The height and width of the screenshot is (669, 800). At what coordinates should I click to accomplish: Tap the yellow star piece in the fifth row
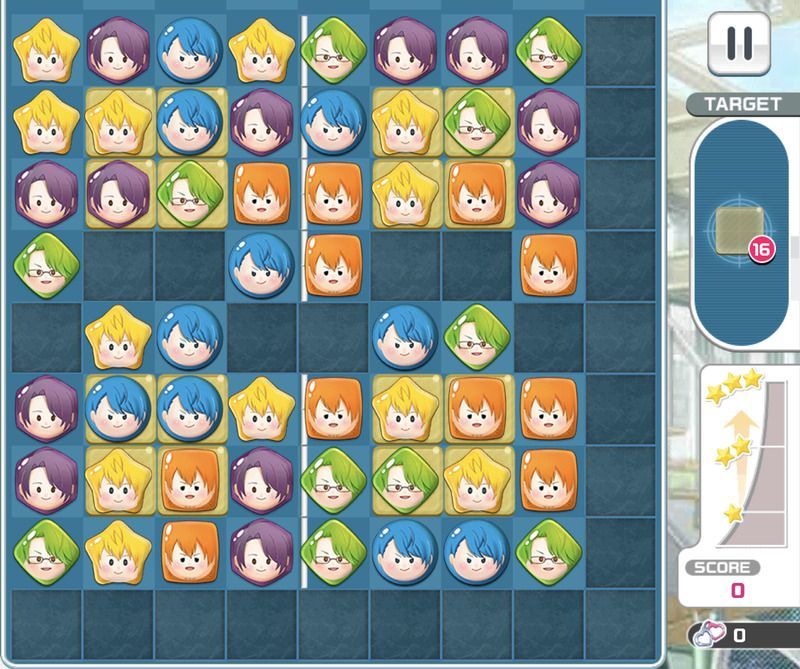point(118,337)
